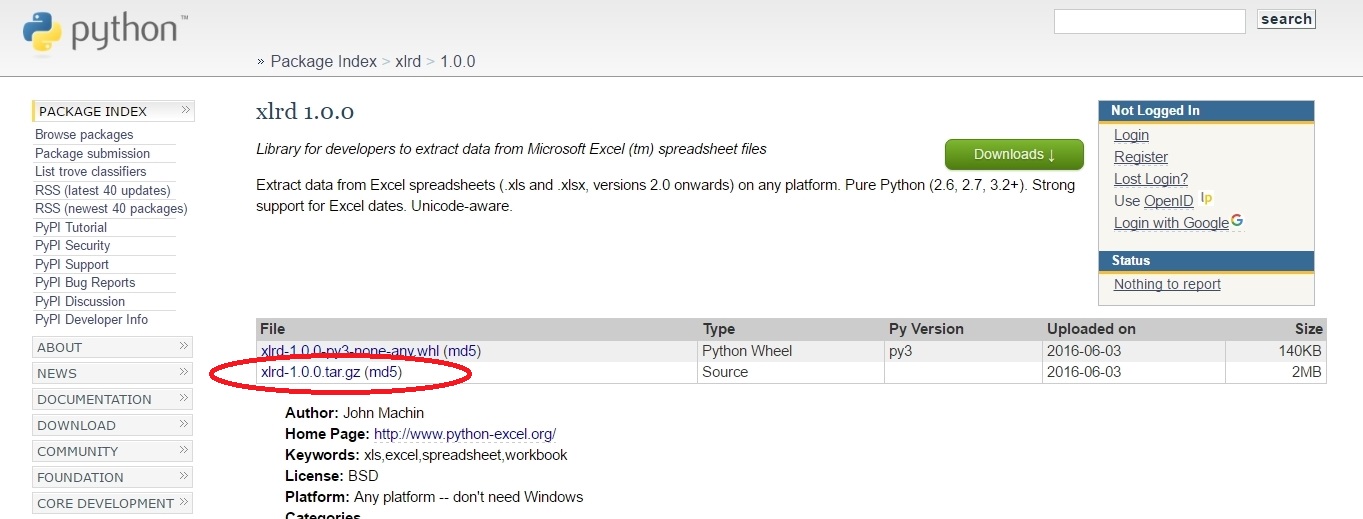The width and height of the screenshot is (1363, 519).
Task: Open the python-excel.org home page link
Action: [465, 434]
